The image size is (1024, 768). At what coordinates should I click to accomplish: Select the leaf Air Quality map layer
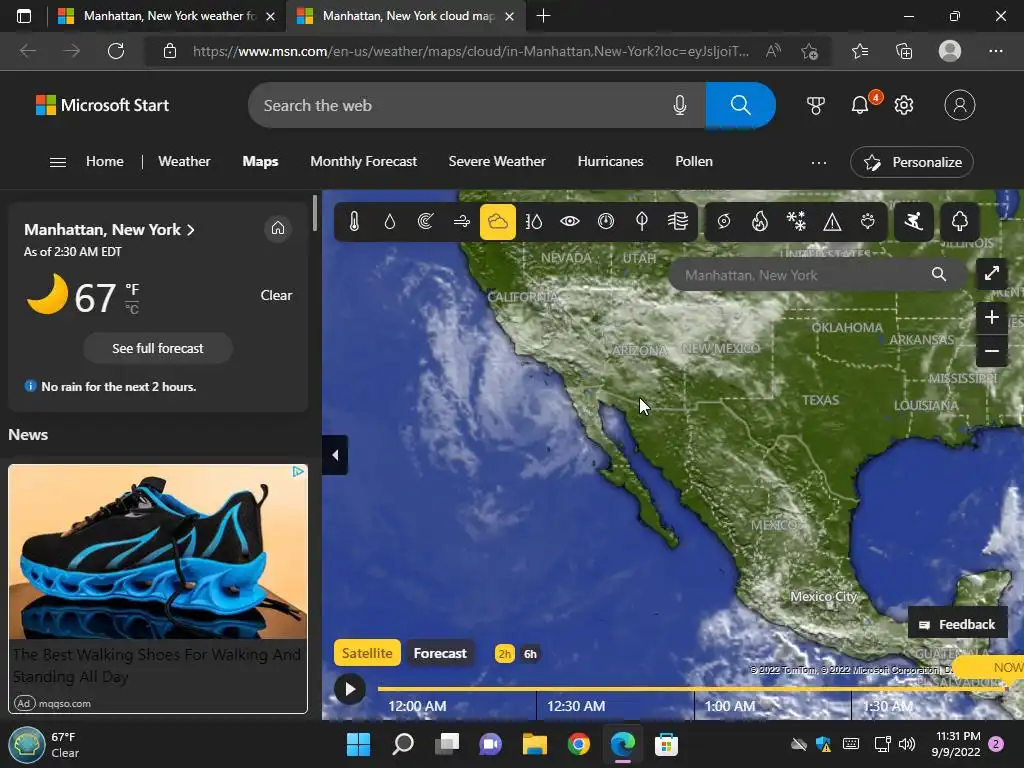pyautogui.click(x=642, y=222)
